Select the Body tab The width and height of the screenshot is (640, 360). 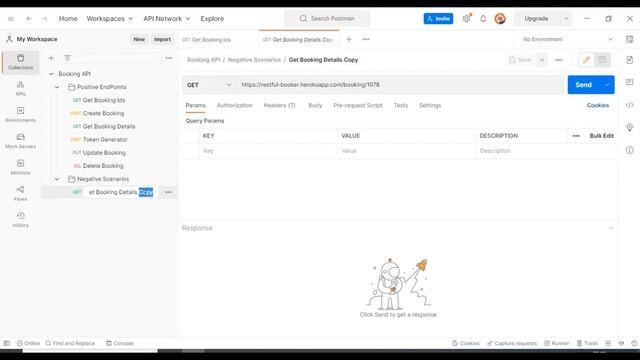click(315, 105)
